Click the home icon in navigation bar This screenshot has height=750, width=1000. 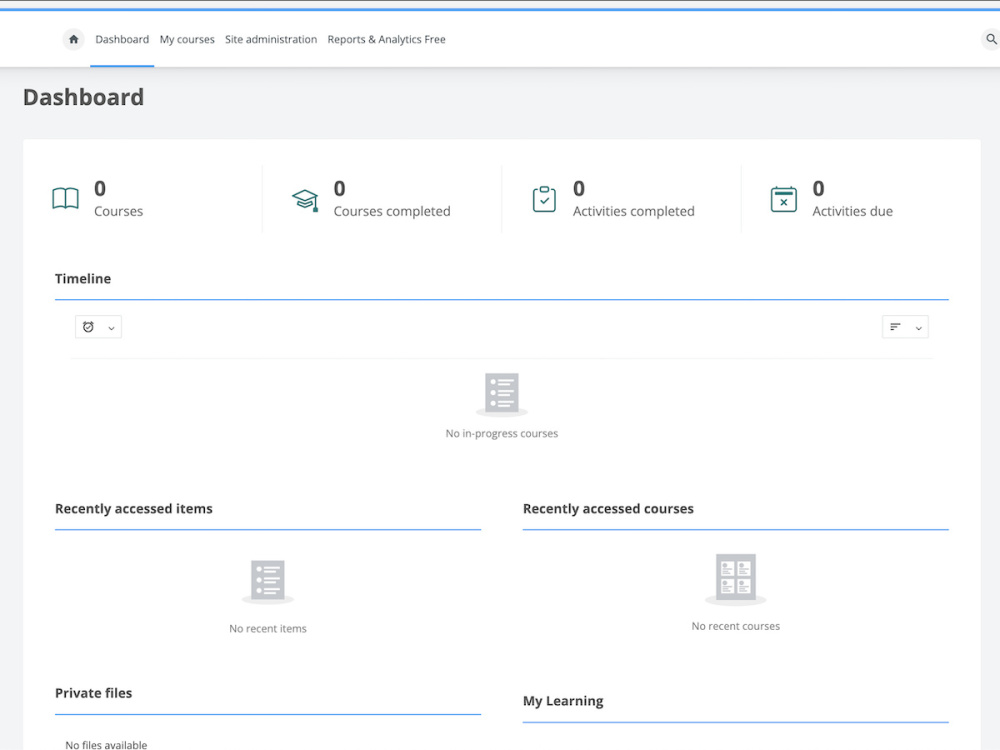(73, 40)
